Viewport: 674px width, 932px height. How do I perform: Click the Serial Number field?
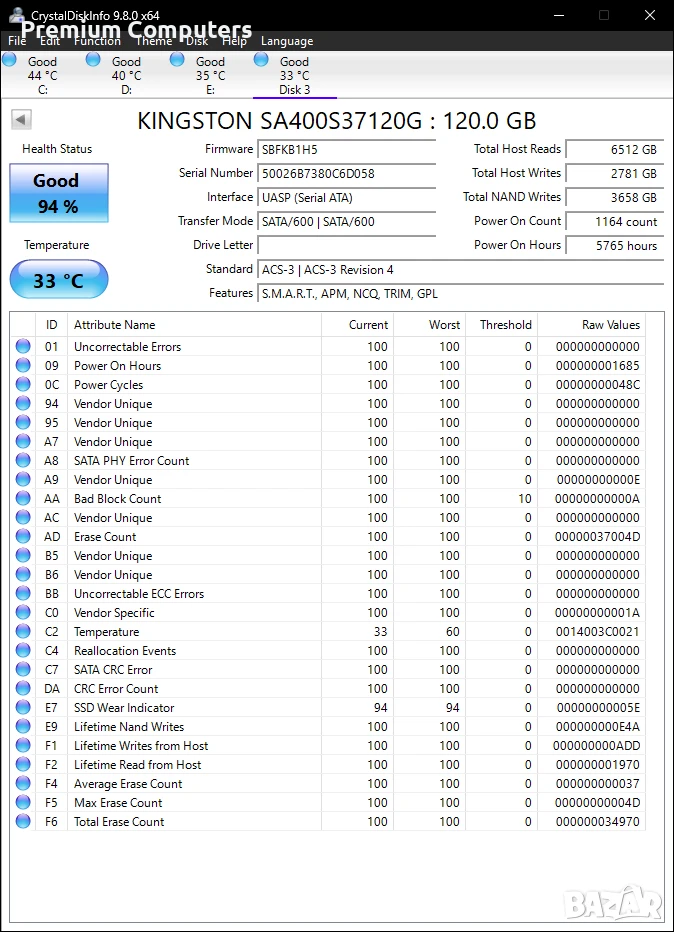(x=347, y=174)
